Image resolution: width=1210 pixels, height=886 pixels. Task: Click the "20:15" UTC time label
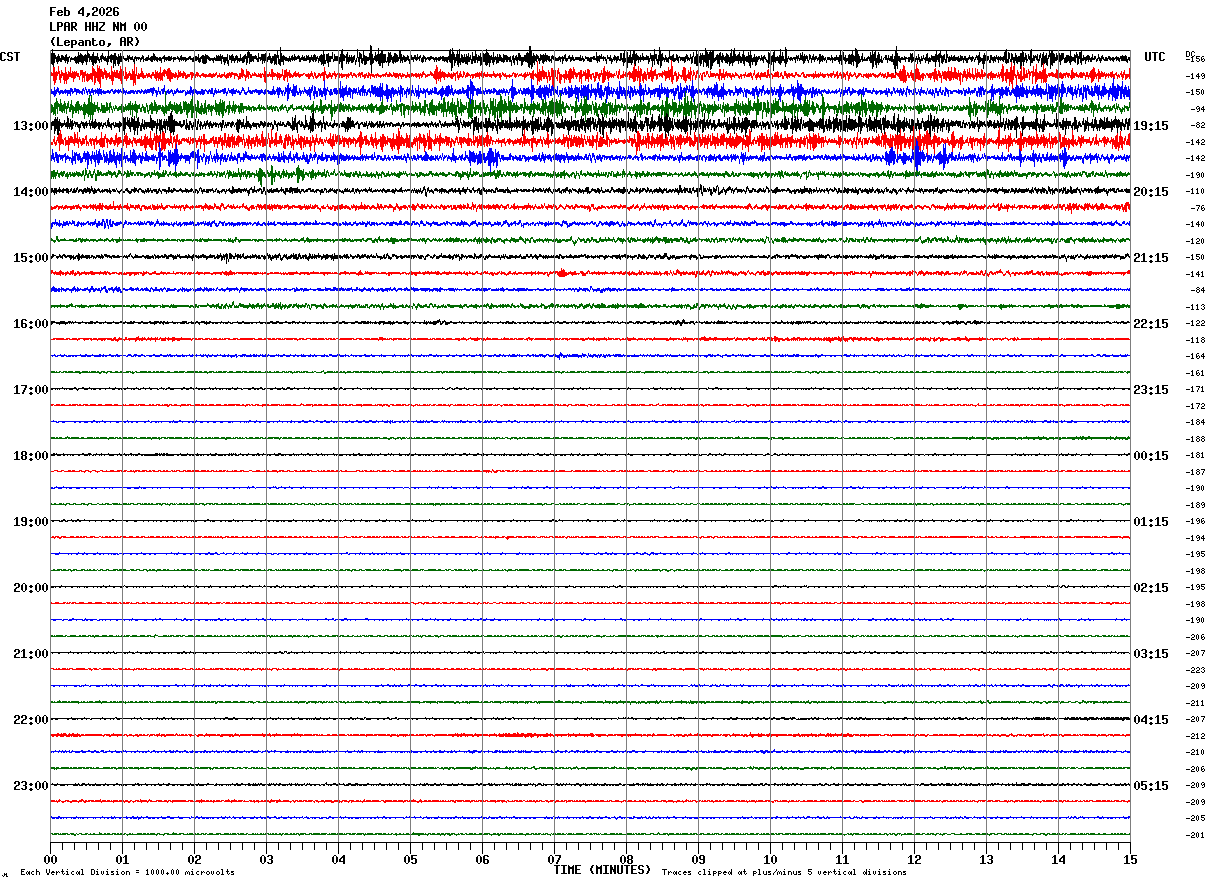[x=1150, y=192]
